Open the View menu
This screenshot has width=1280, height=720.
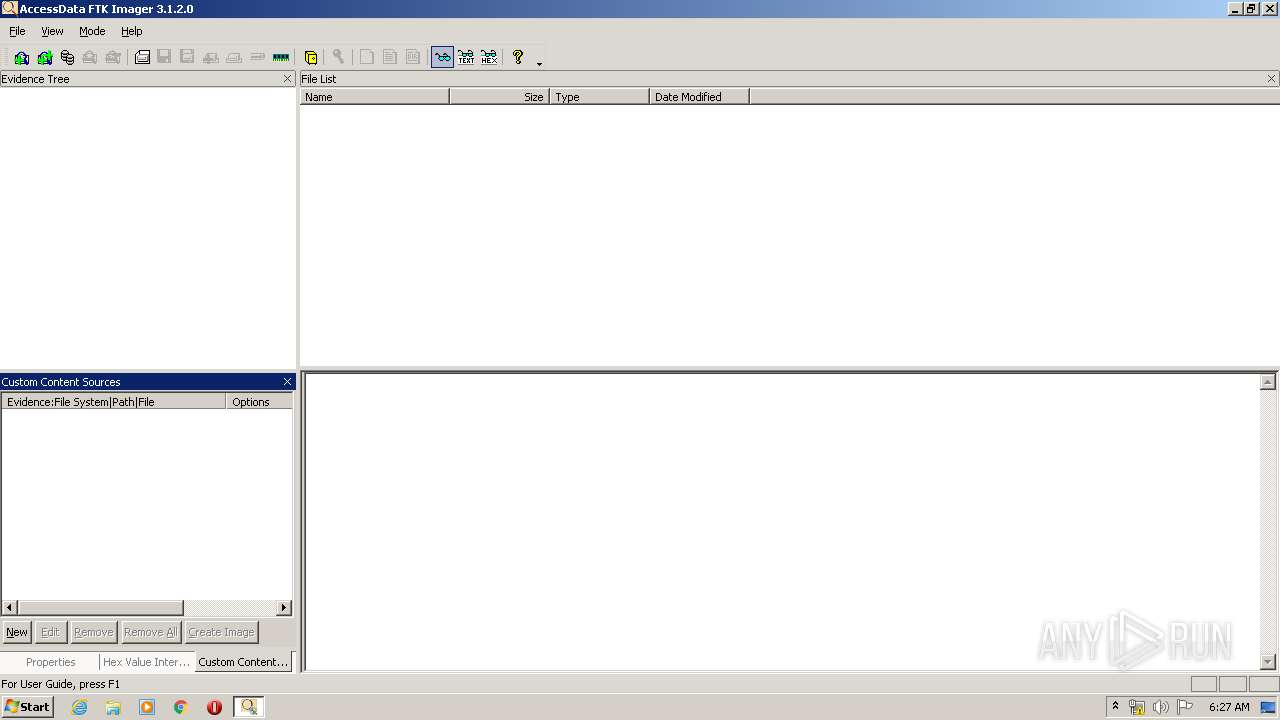52,31
